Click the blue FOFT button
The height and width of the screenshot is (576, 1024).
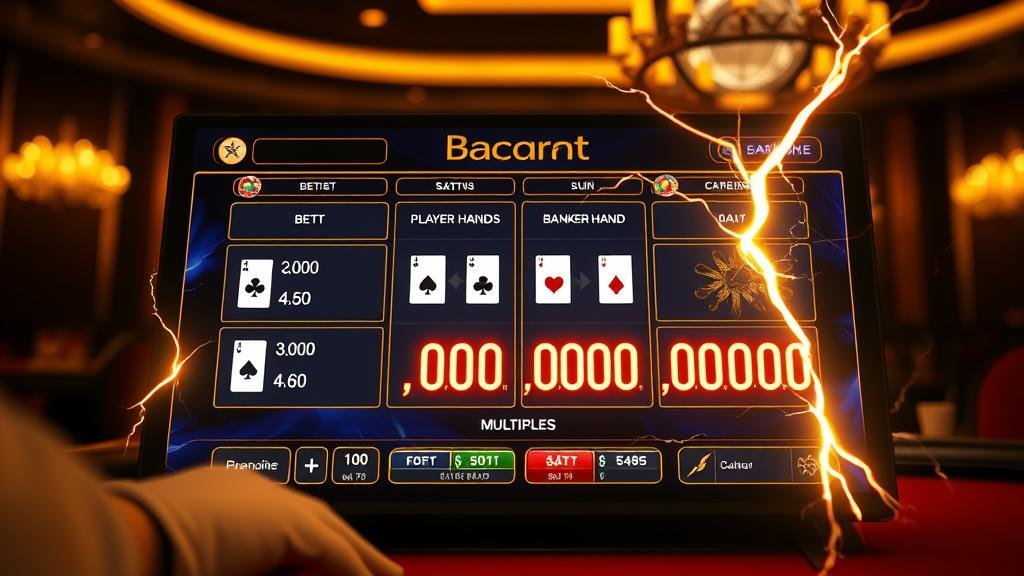pyautogui.click(x=421, y=460)
